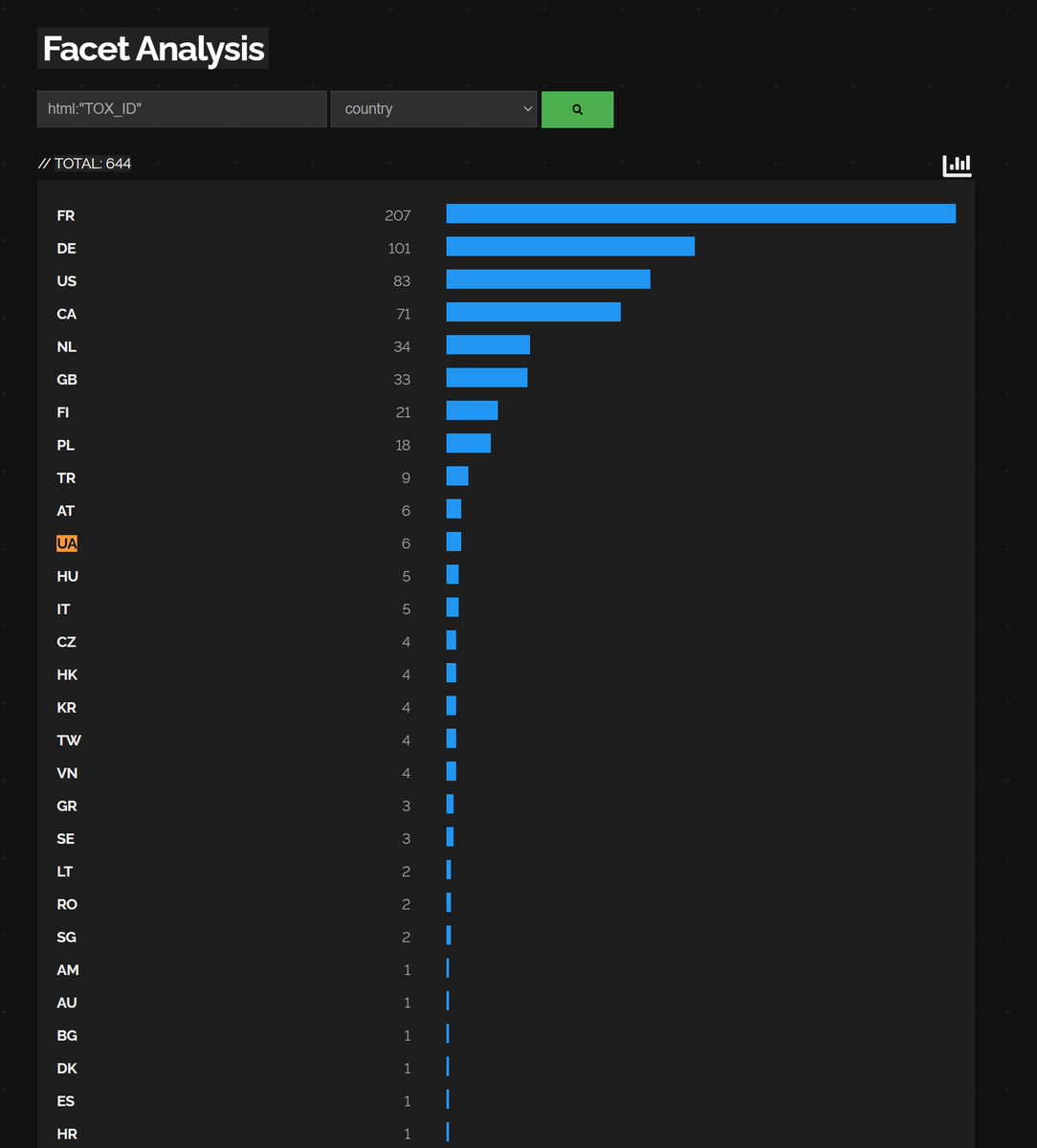Click the US bar in chart
The width and height of the screenshot is (1037, 1148).
click(x=548, y=278)
